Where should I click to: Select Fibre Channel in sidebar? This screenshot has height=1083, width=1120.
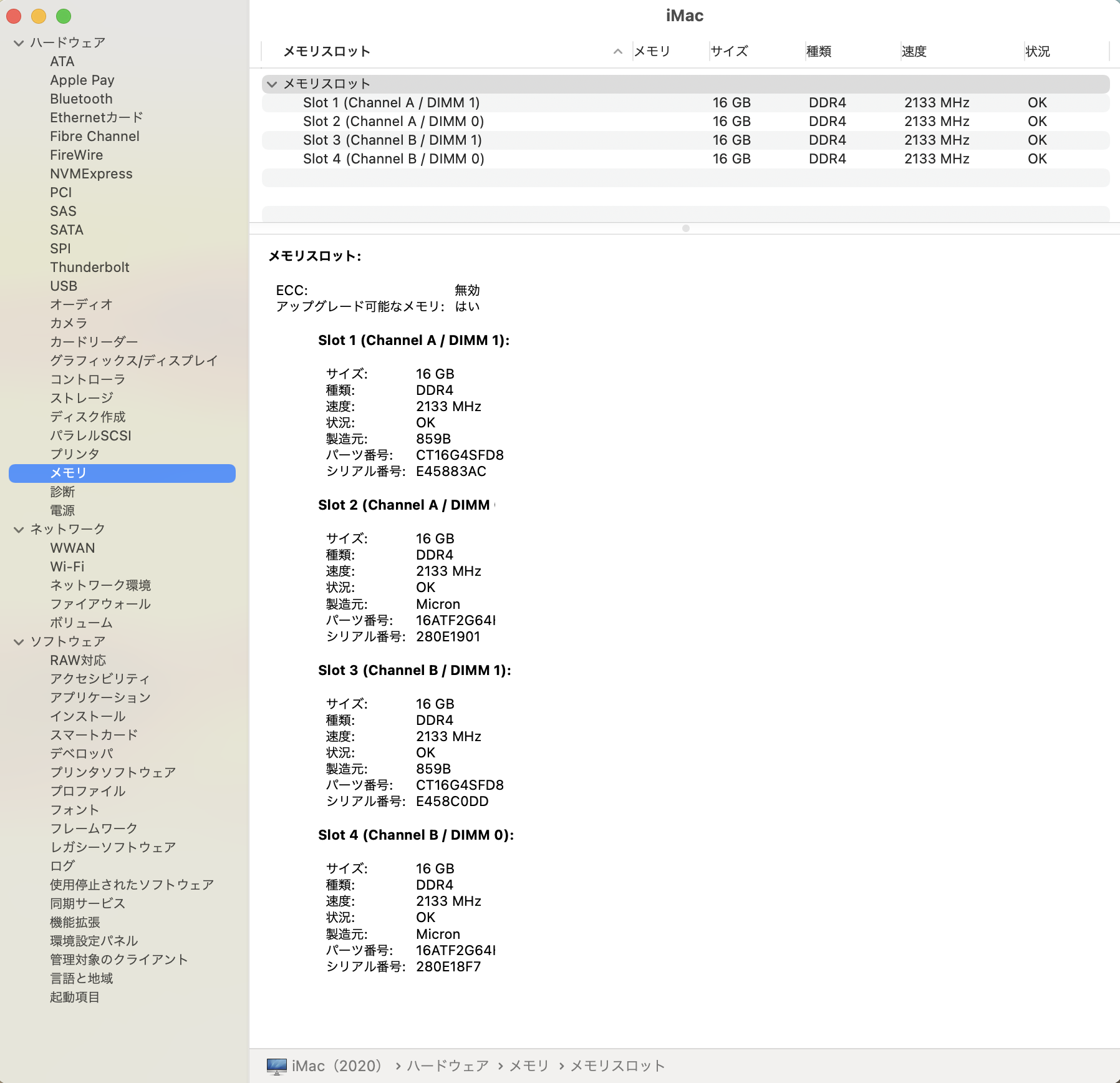click(95, 136)
